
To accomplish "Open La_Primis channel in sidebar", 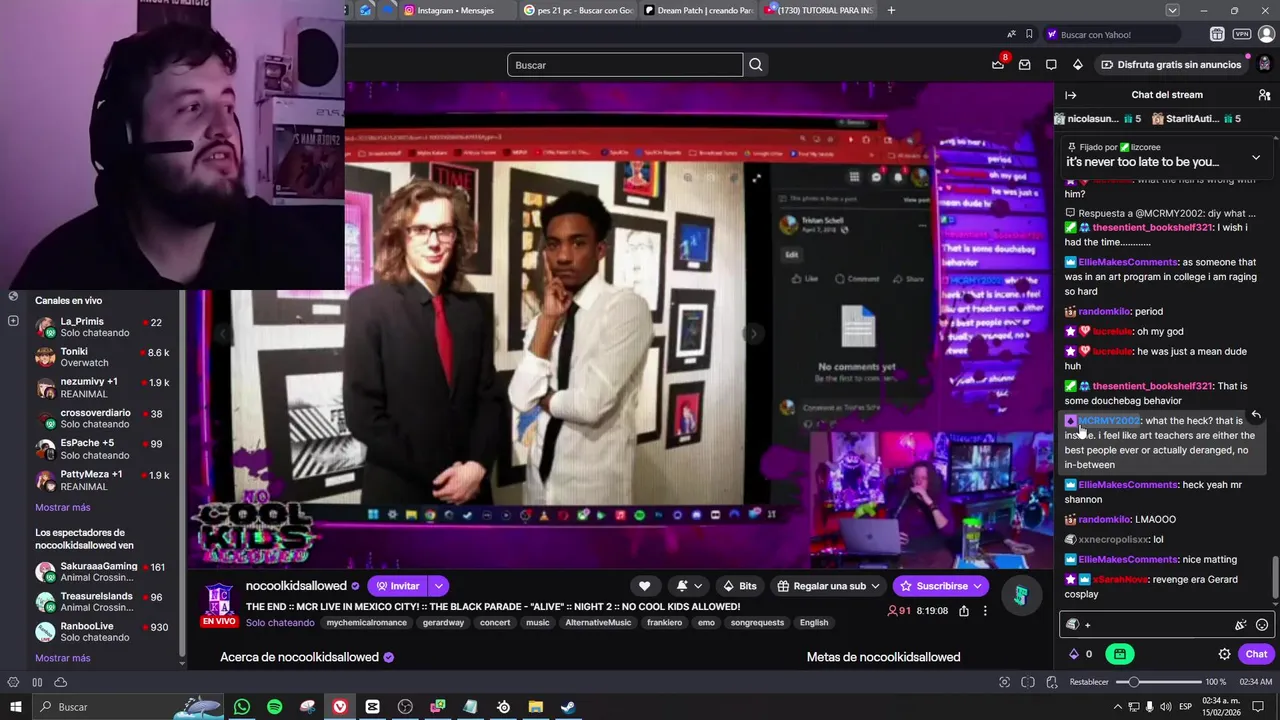I will [104, 327].
